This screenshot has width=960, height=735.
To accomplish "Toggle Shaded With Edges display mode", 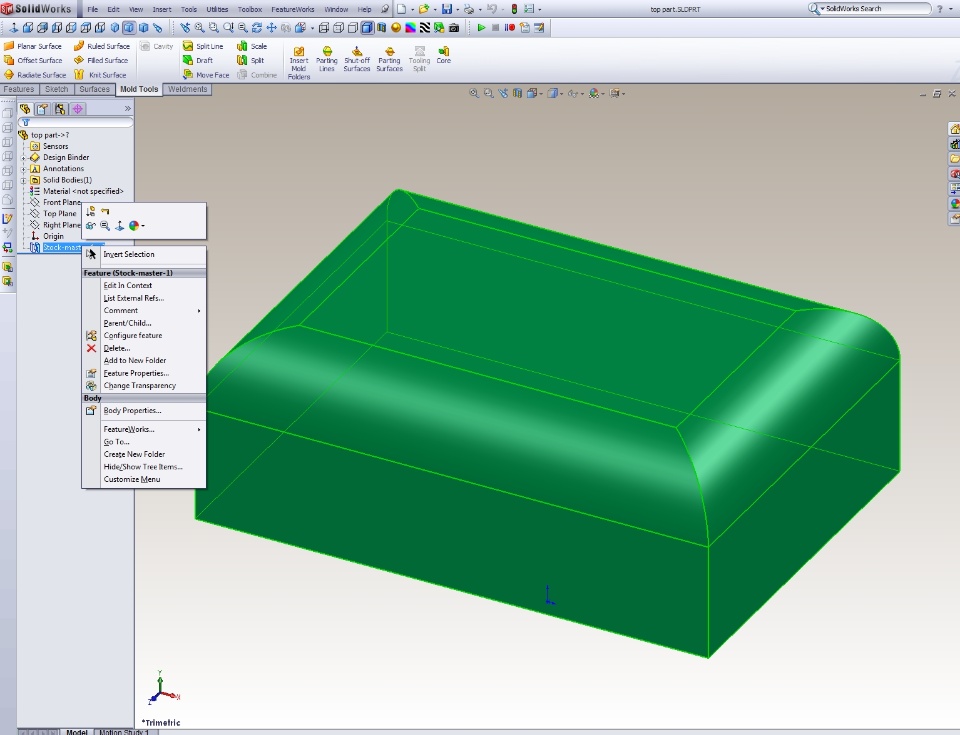I will point(367,28).
